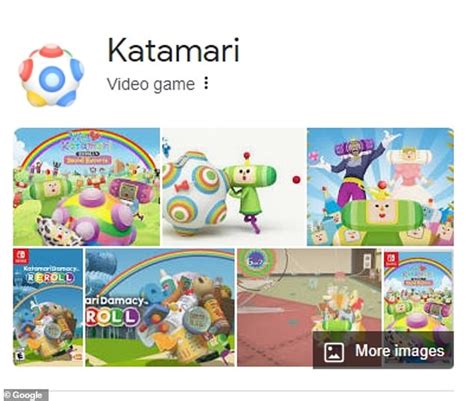
Task: Click the Katamari ball icon
Action: pos(51,75)
